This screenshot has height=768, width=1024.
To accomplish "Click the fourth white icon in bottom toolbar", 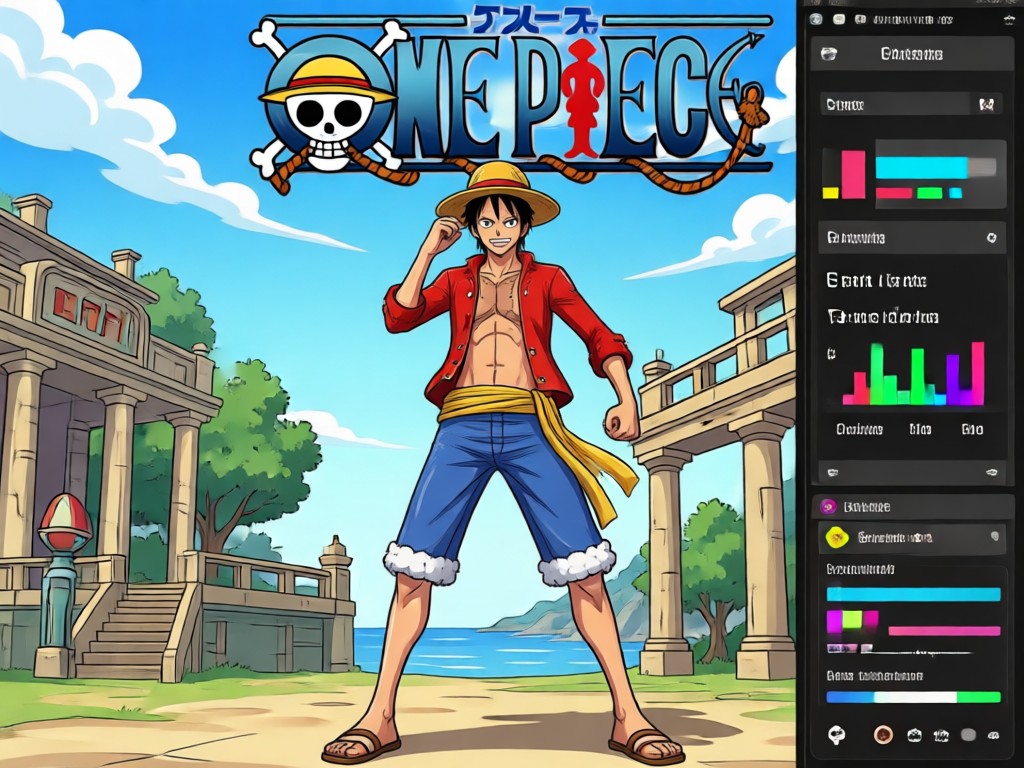I will pyautogui.click(x=941, y=736).
